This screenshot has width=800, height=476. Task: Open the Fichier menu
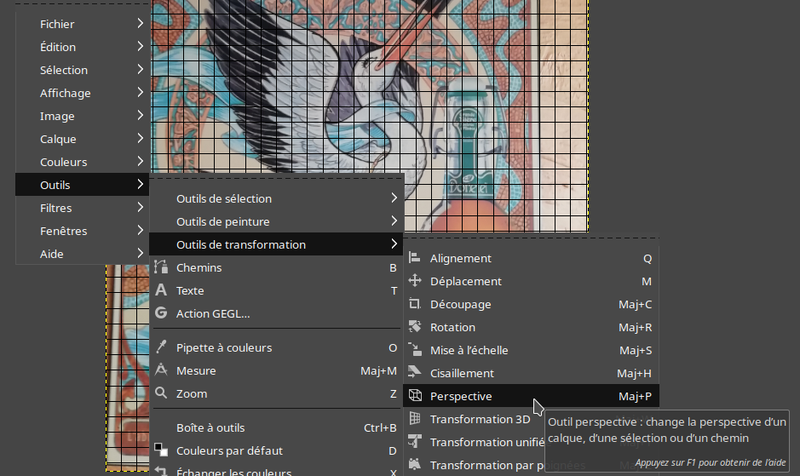pos(57,24)
